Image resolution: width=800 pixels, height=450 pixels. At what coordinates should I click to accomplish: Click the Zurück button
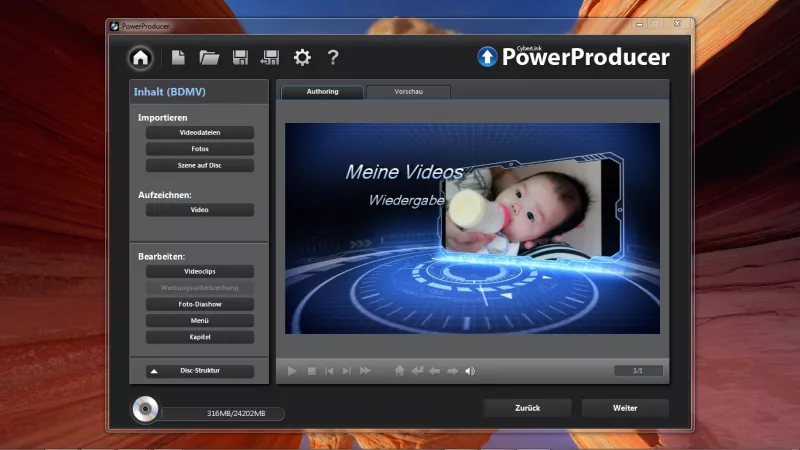click(527, 408)
